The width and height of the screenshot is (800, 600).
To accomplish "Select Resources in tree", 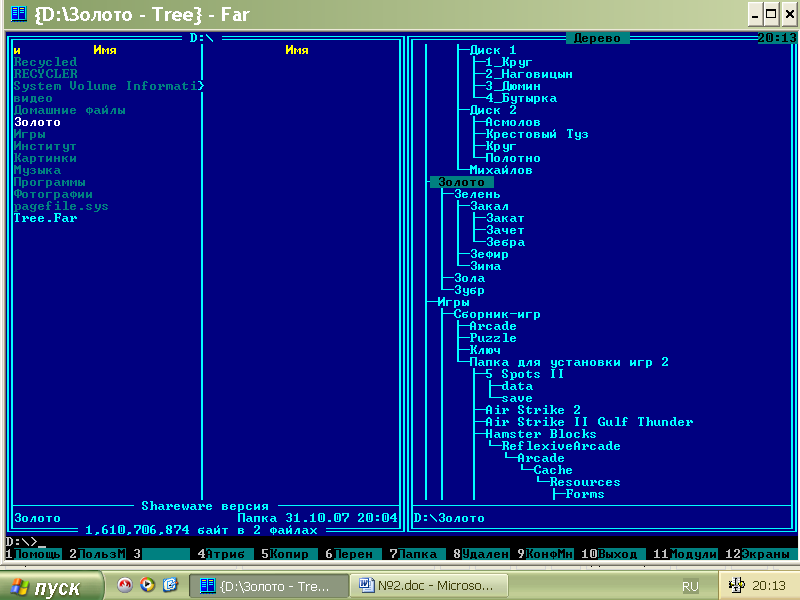I will point(585,482).
